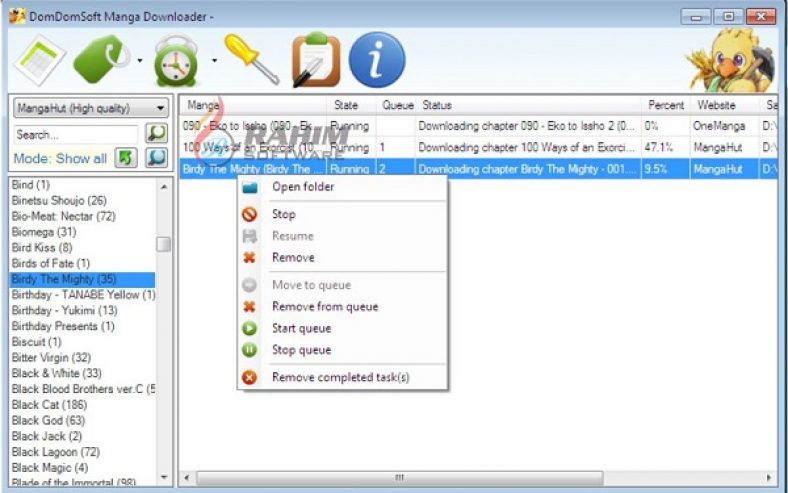This screenshot has width=788, height=493.
Task: Click the spreadsheet list toolbar icon
Action: click(39, 60)
